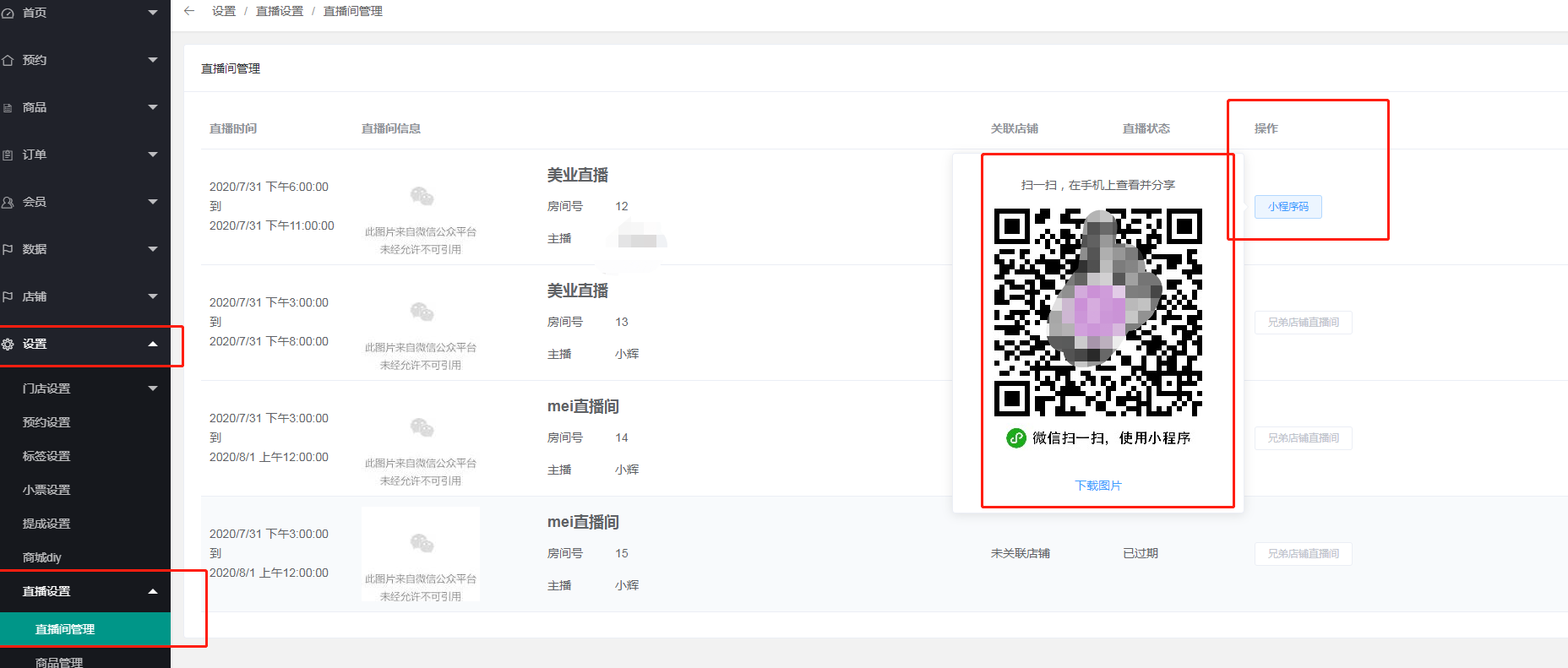Click the 首页 sidebar icon
The image size is (1568, 668).
pyautogui.click(x=8, y=13)
